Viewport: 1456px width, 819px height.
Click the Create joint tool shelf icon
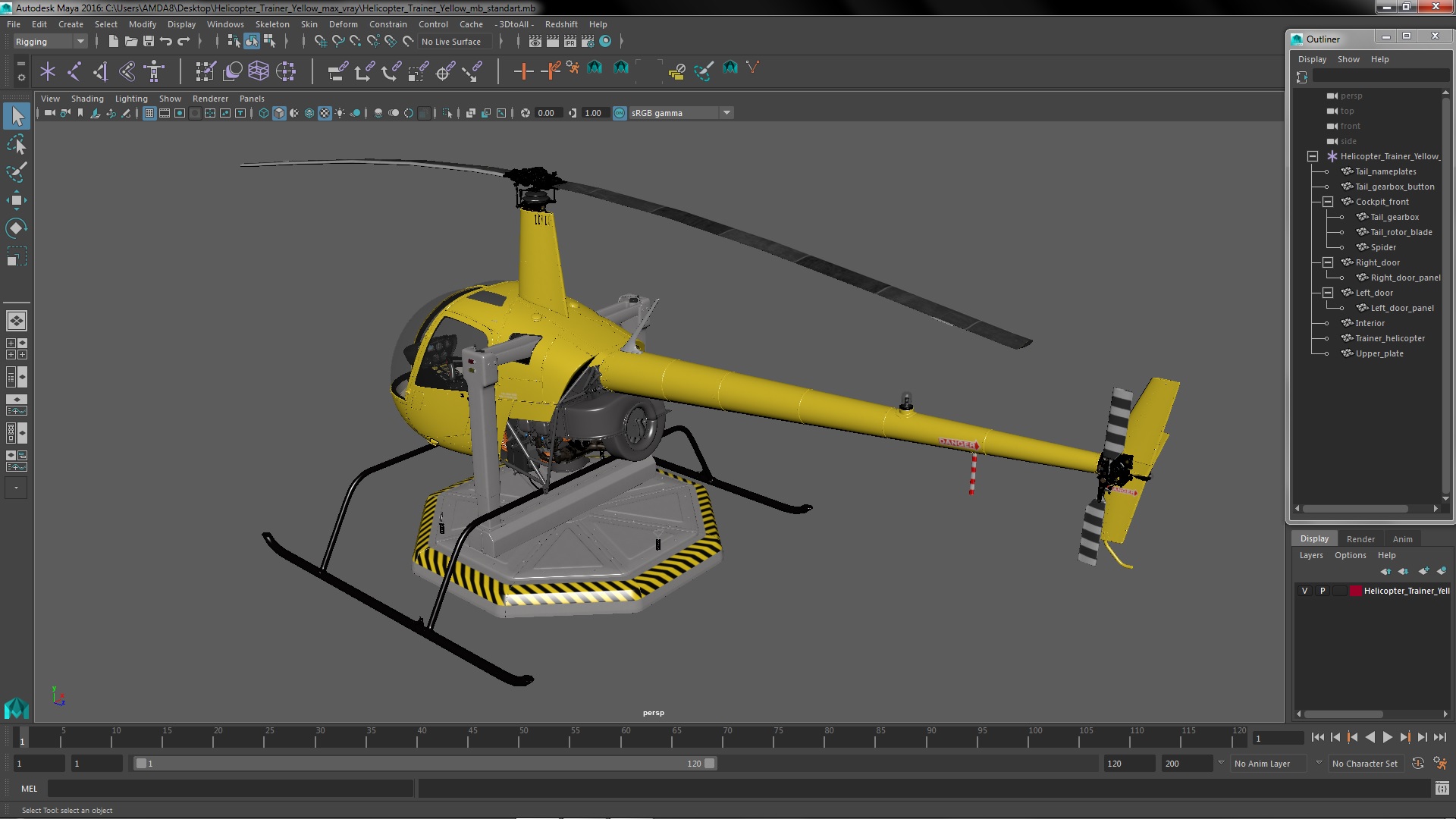(74, 71)
